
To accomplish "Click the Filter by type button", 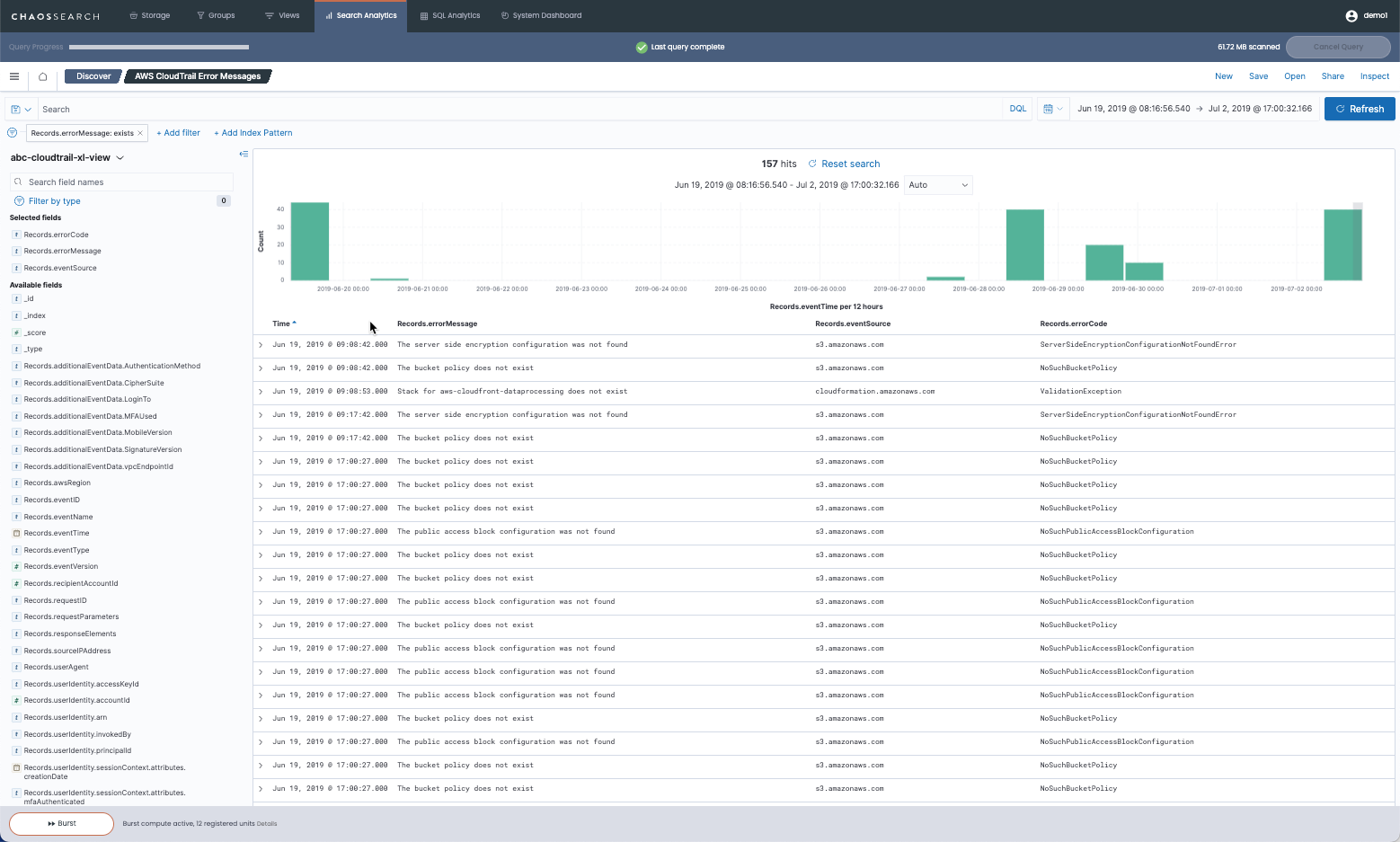I will [x=54, y=201].
